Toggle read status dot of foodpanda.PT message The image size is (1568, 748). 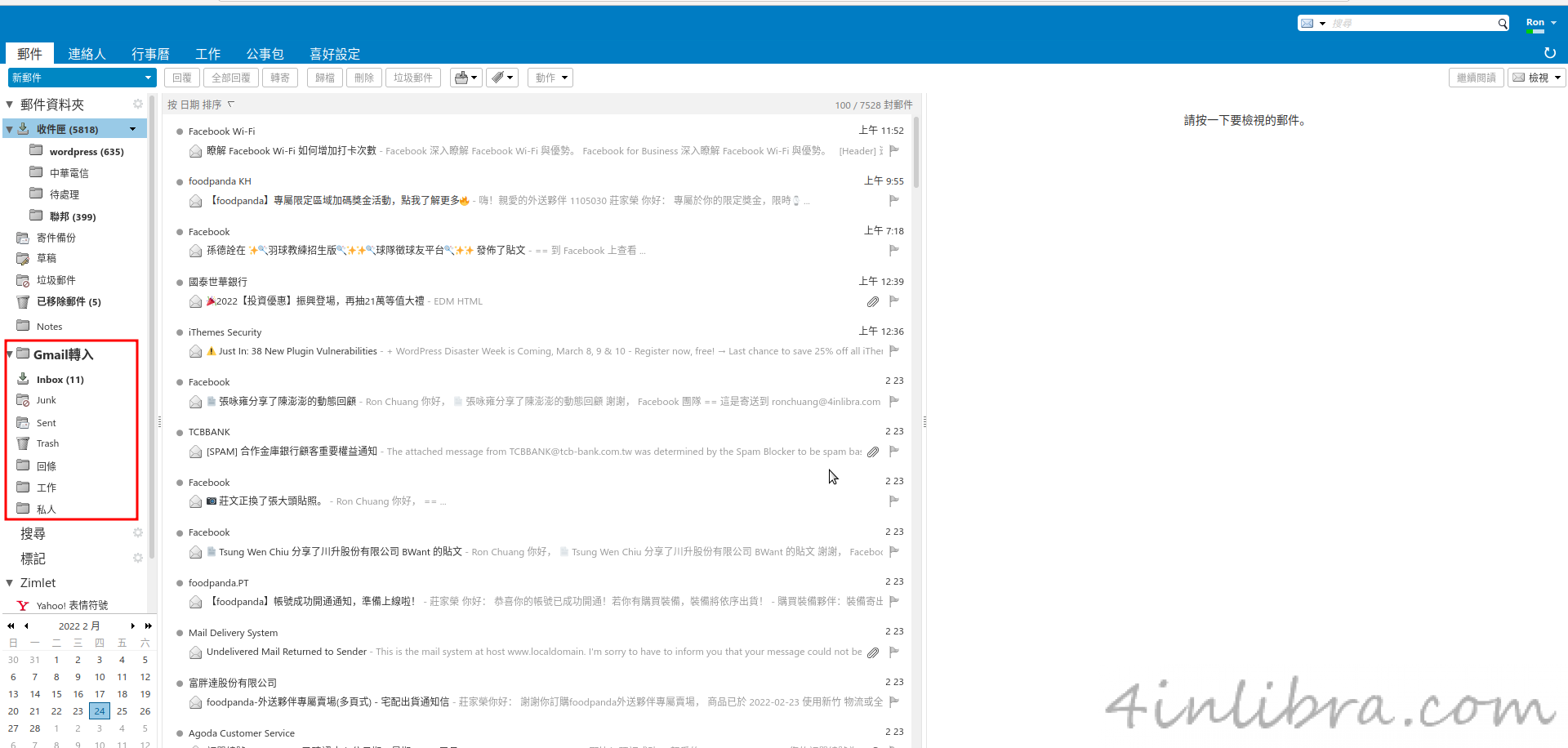point(180,583)
